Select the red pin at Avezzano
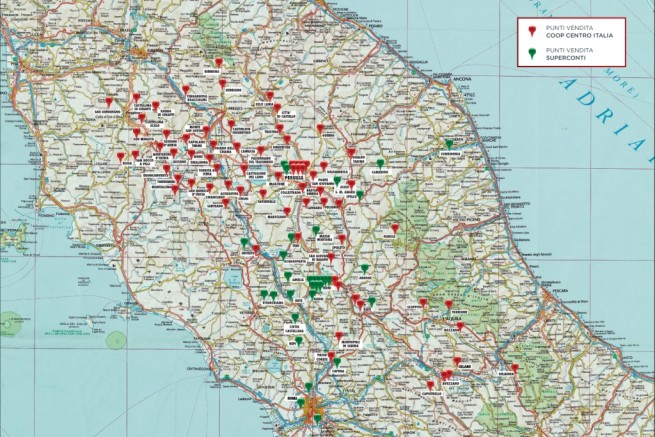 coord(446,376)
